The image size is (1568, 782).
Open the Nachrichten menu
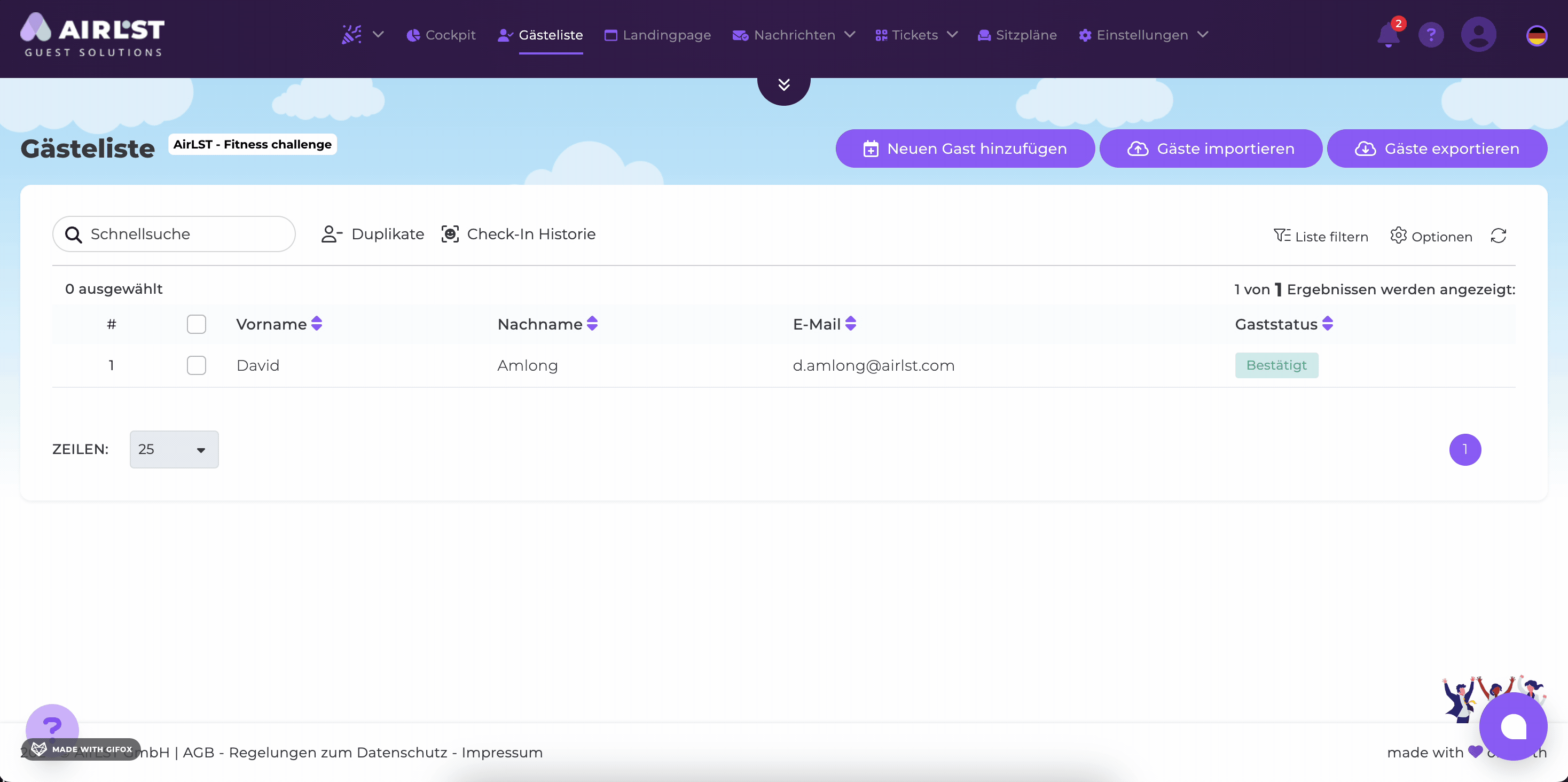(784, 35)
